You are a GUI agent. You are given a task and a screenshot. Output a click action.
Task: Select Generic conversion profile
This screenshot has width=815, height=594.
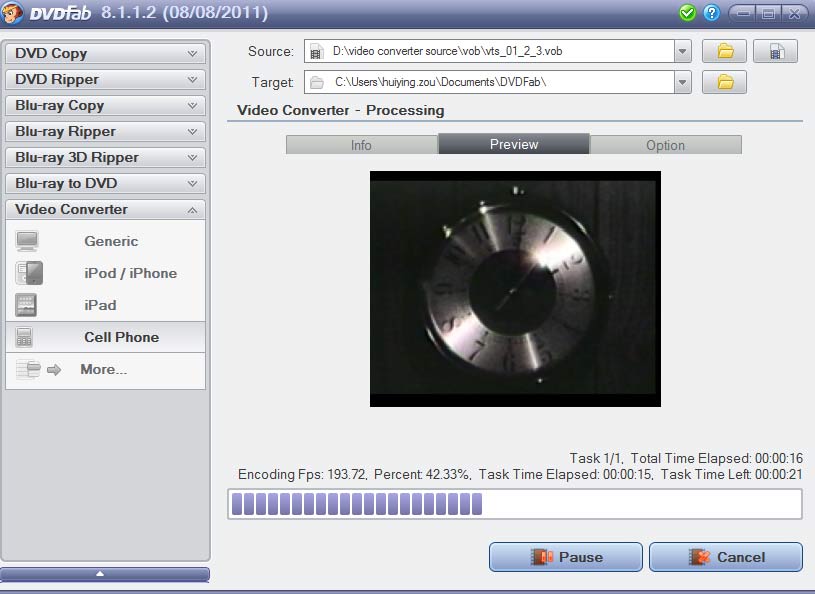(106, 241)
